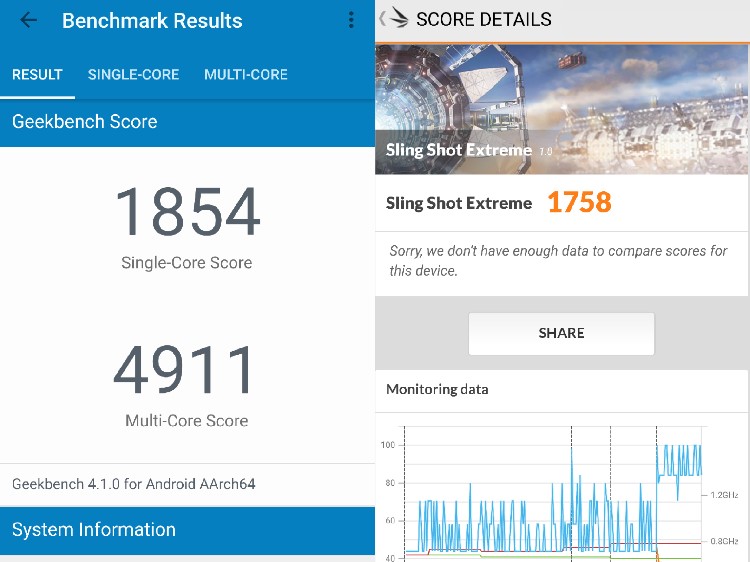Select the 4911 multi-core score value
The width and height of the screenshot is (750, 562).
183,370
